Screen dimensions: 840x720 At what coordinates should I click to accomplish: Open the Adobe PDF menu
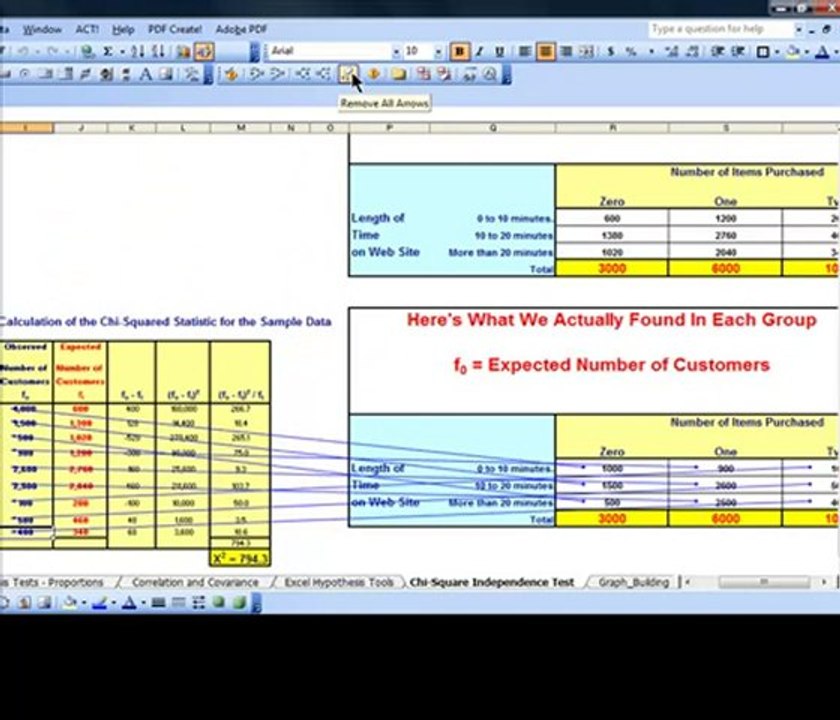coord(241,29)
